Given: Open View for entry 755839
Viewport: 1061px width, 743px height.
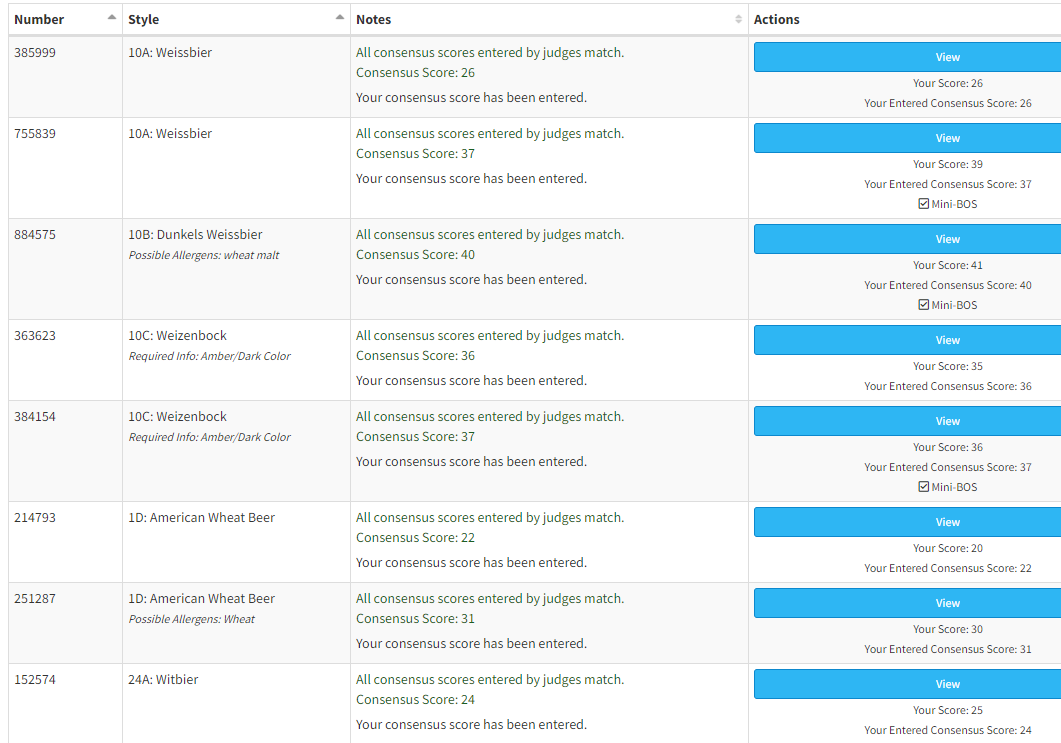Looking at the screenshot, I should tap(947, 138).
